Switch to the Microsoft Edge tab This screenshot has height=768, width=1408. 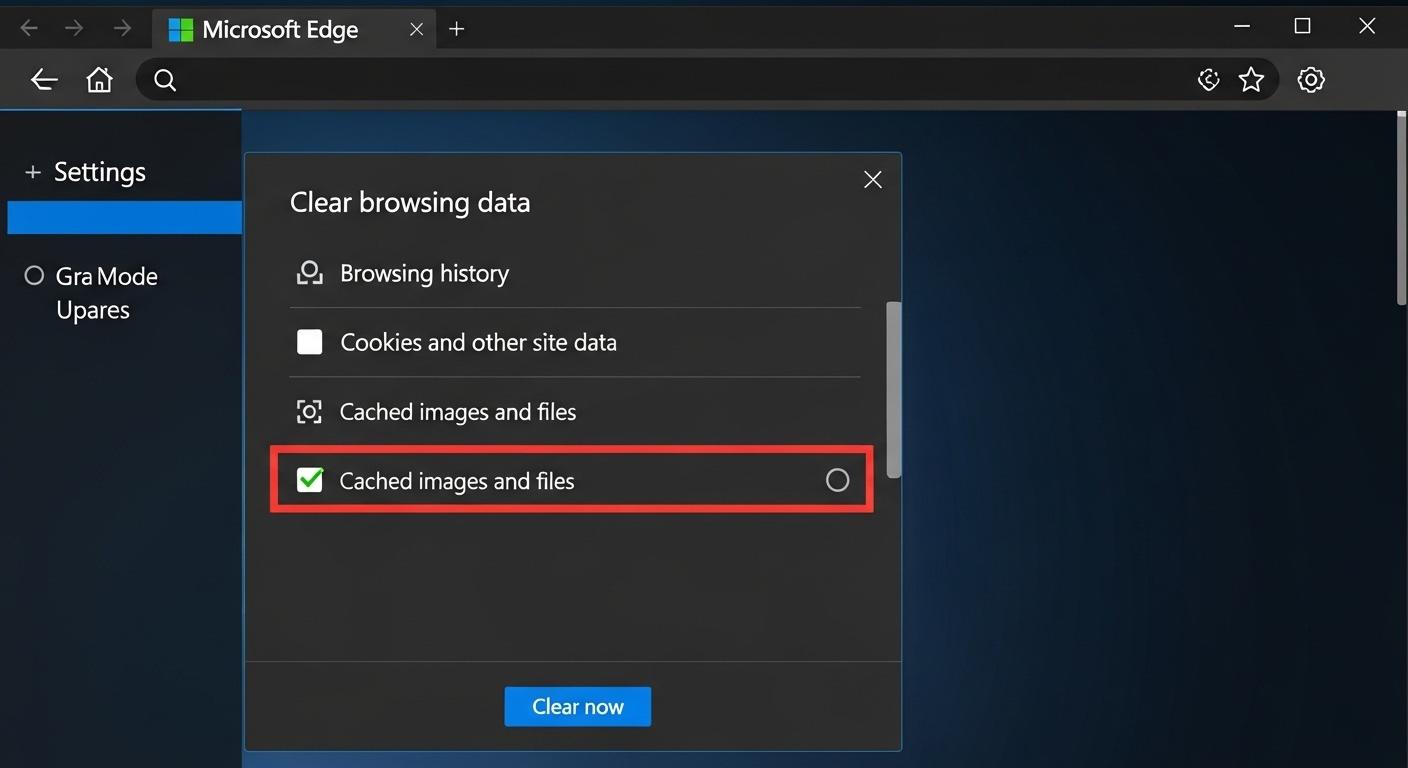pos(280,29)
